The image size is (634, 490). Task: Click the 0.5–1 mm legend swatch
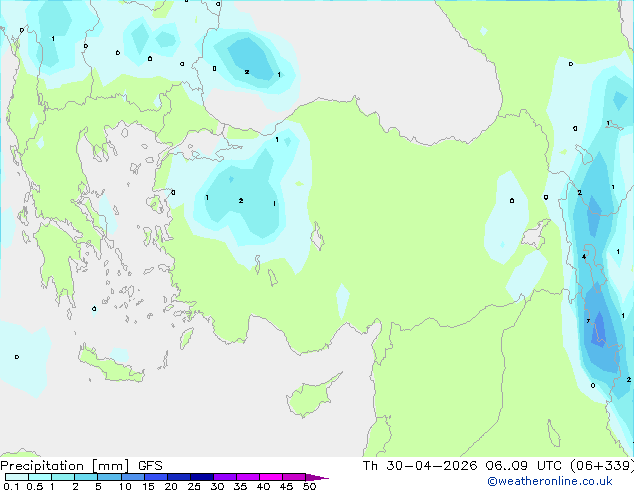(x=40, y=477)
